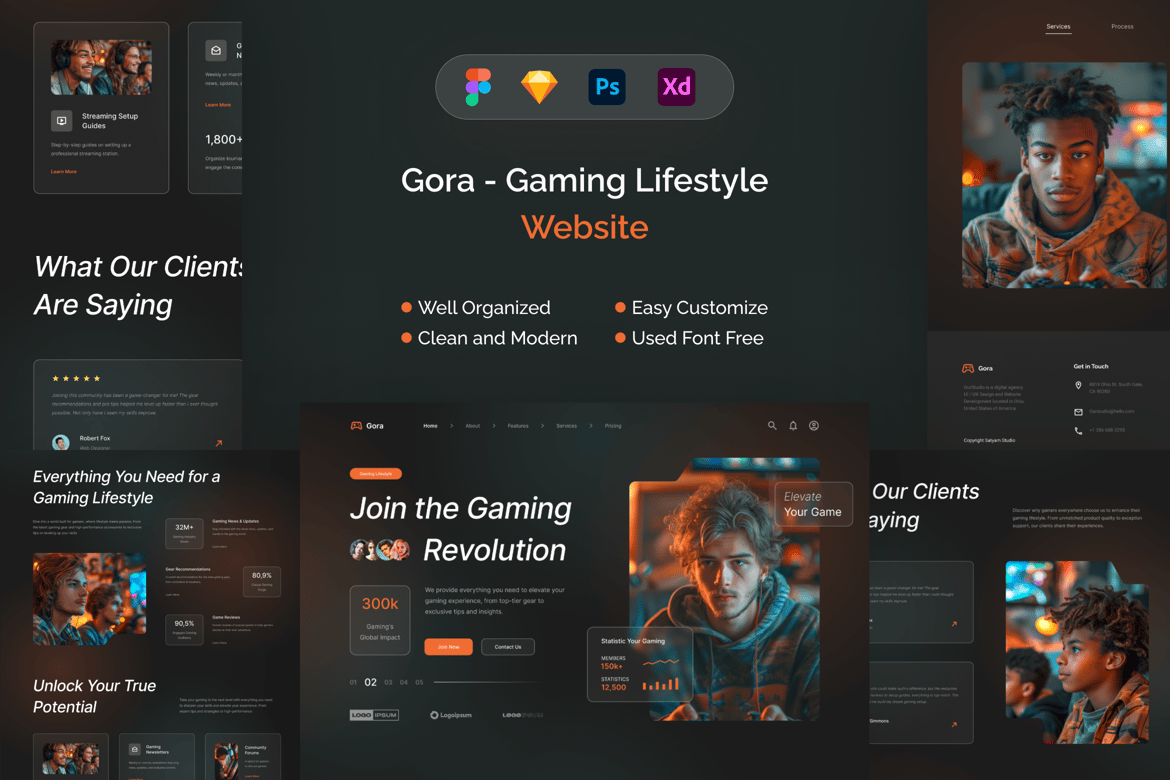Click the Contact Us button

pos(507,646)
